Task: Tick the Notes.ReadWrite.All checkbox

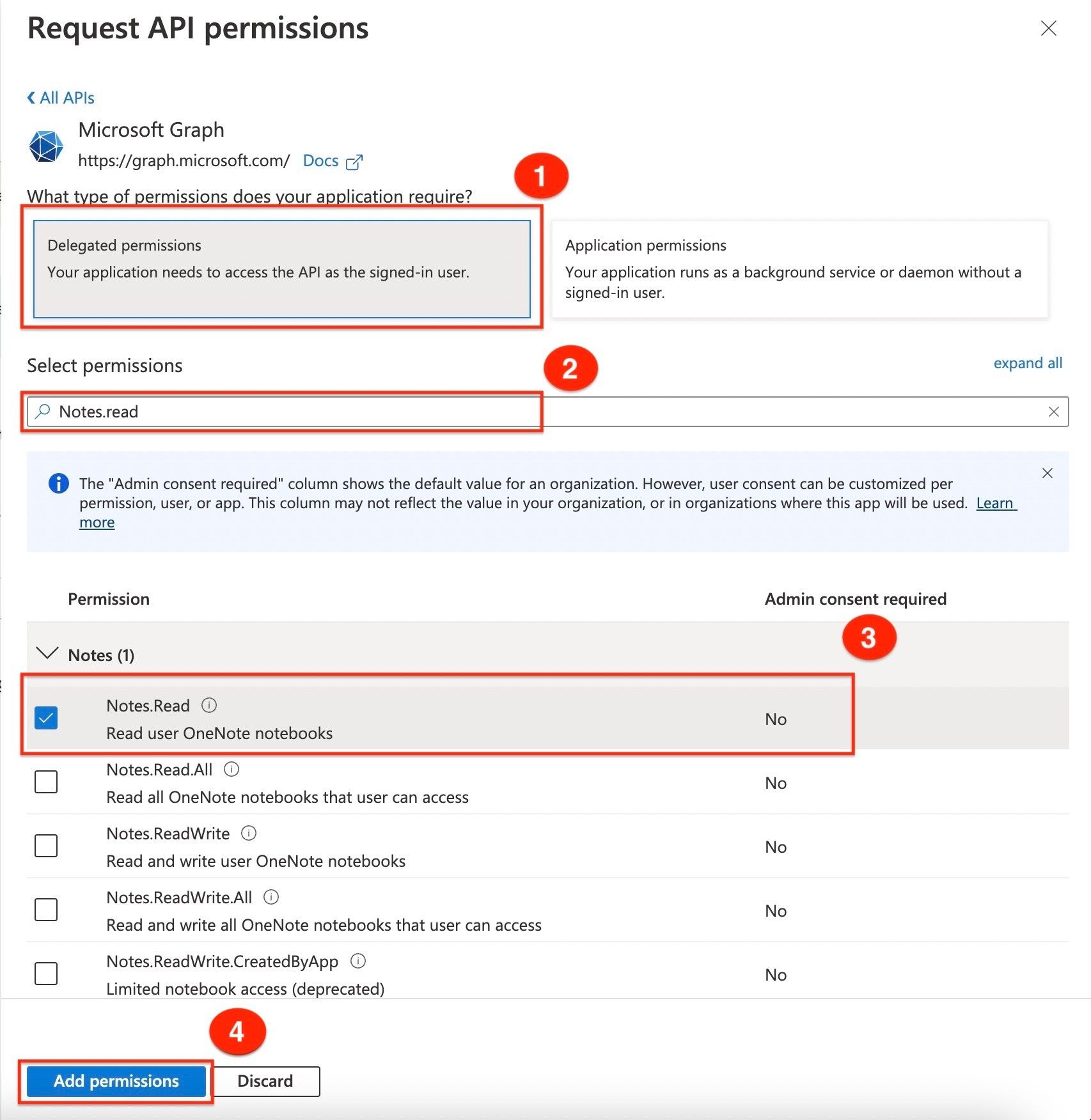Action: click(46, 910)
